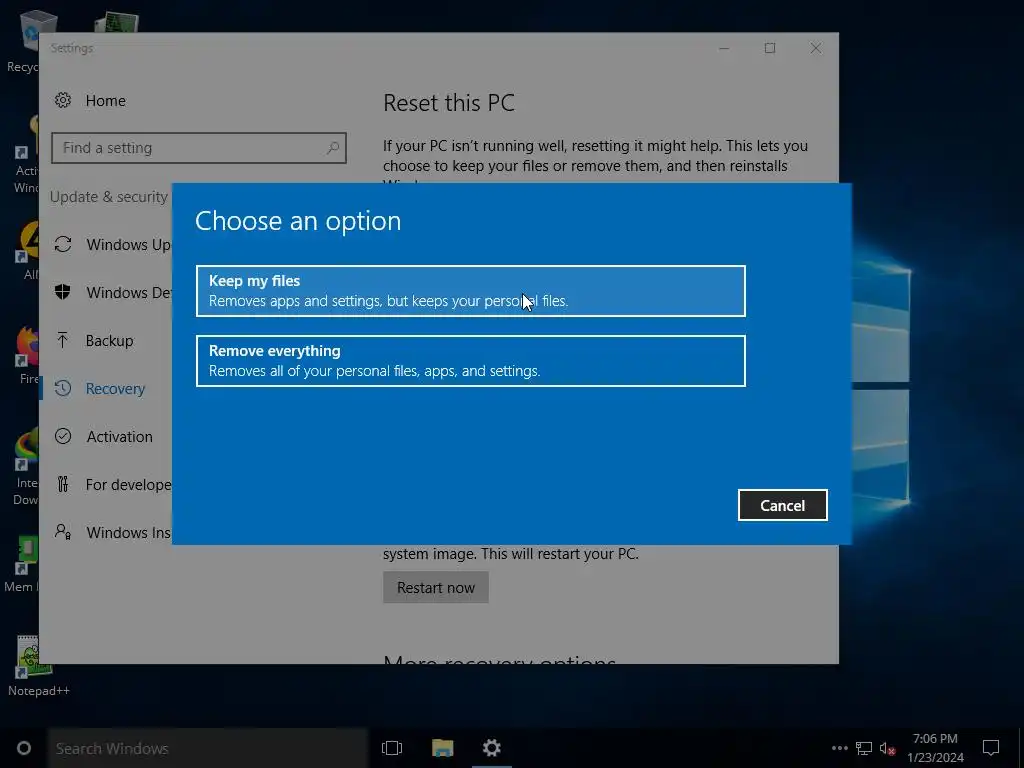The width and height of the screenshot is (1024, 768).
Task: Show hidden tray icons via three dots
Action: [x=840, y=748]
